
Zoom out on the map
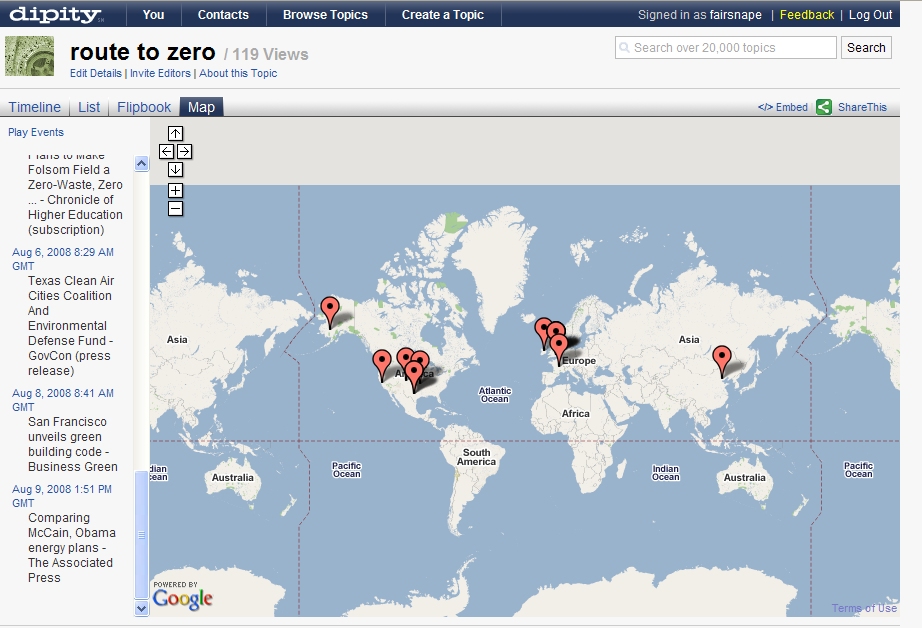(x=175, y=208)
